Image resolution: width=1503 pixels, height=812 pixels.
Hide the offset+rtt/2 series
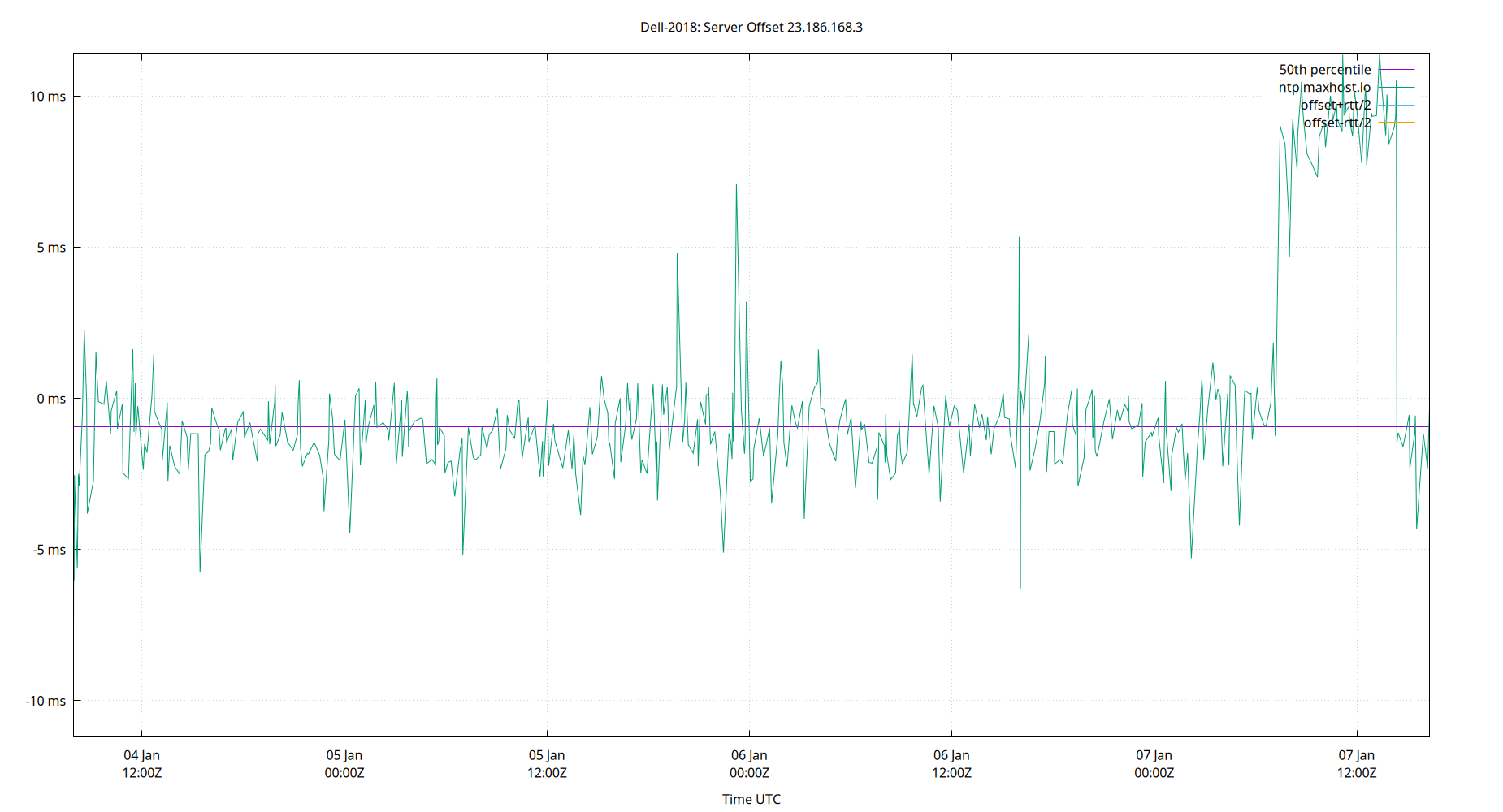pyautogui.click(x=1335, y=104)
